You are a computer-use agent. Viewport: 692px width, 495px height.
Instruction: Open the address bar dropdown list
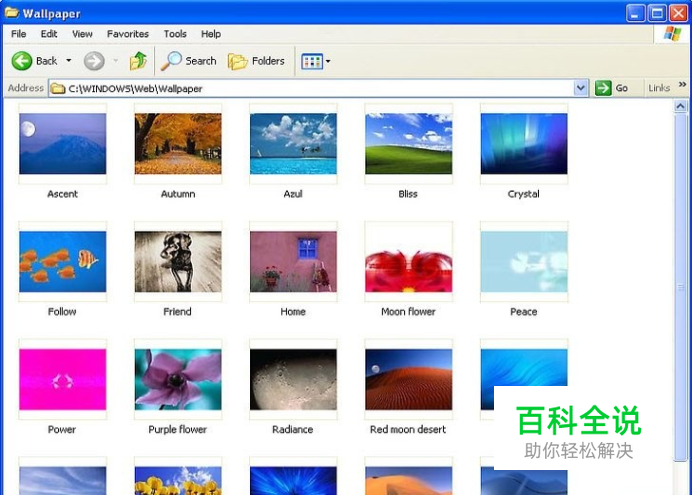pos(581,88)
